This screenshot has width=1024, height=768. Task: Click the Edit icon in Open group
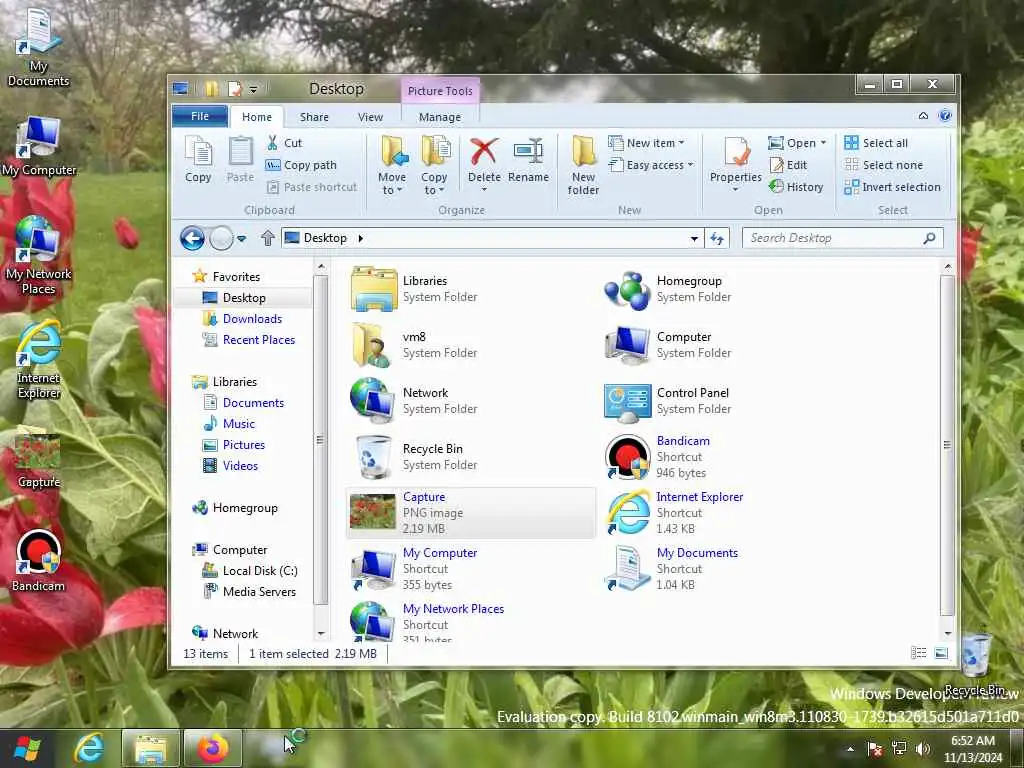tap(776, 165)
